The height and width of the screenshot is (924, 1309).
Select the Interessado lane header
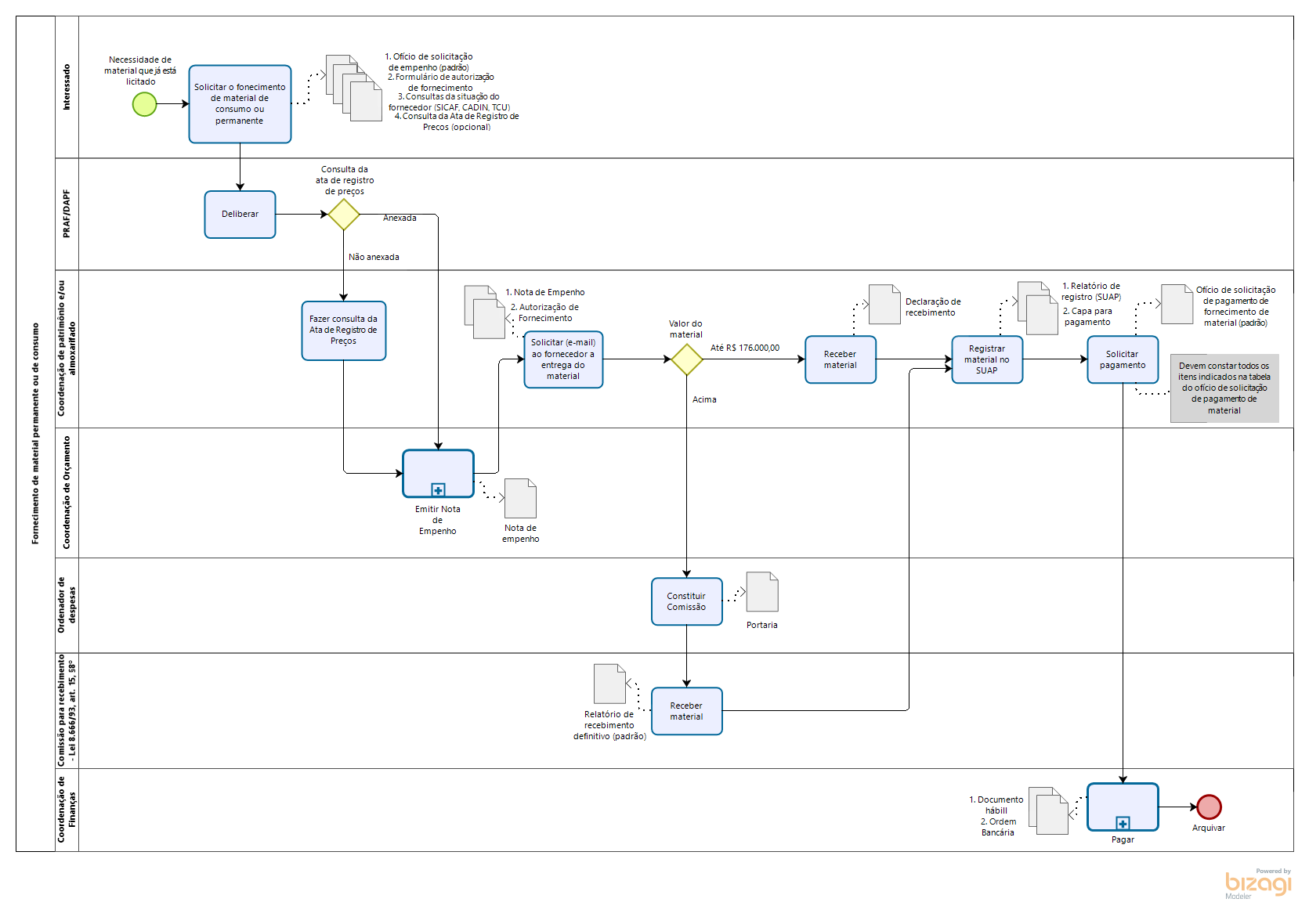(x=67, y=87)
